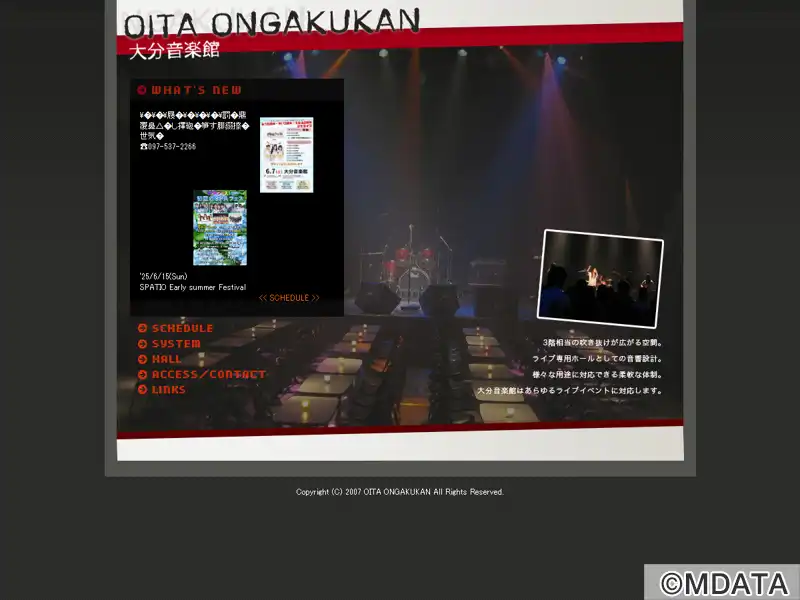This screenshot has width=800, height=600.
Task: Click the arrow bullet icon beside LINKS
Action: [142, 390]
